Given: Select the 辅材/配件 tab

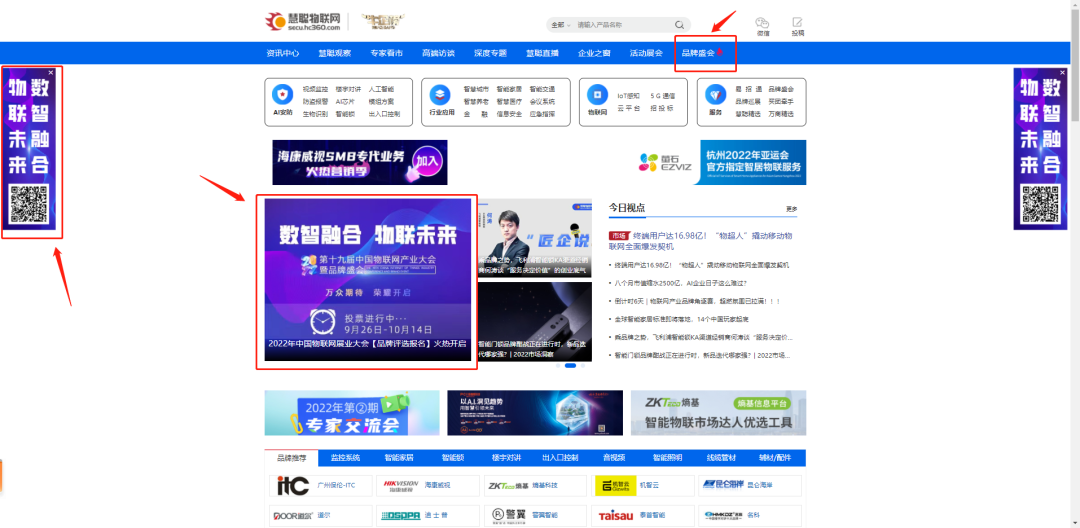Looking at the screenshot, I should click(x=775, y=458).
